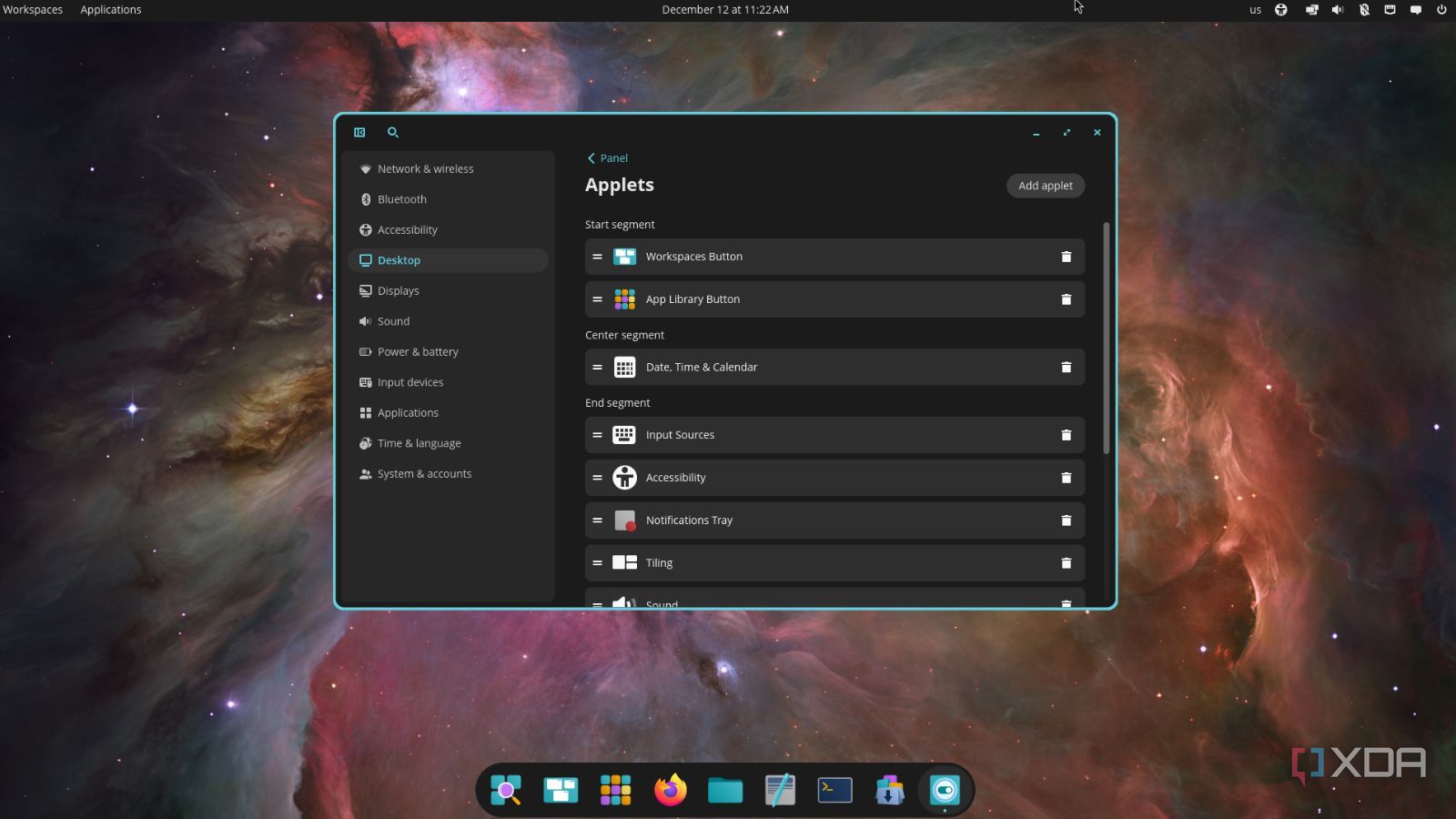1456x819 pixels.
Task: Click the Add applet button
Action: tap(1045, 186)
